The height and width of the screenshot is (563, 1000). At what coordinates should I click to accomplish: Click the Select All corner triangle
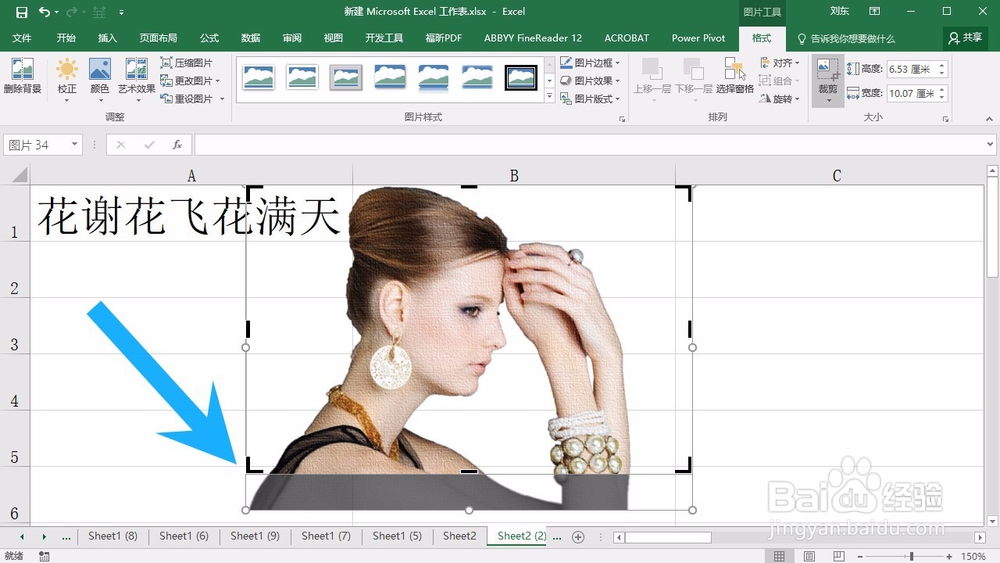pos(20,175)
